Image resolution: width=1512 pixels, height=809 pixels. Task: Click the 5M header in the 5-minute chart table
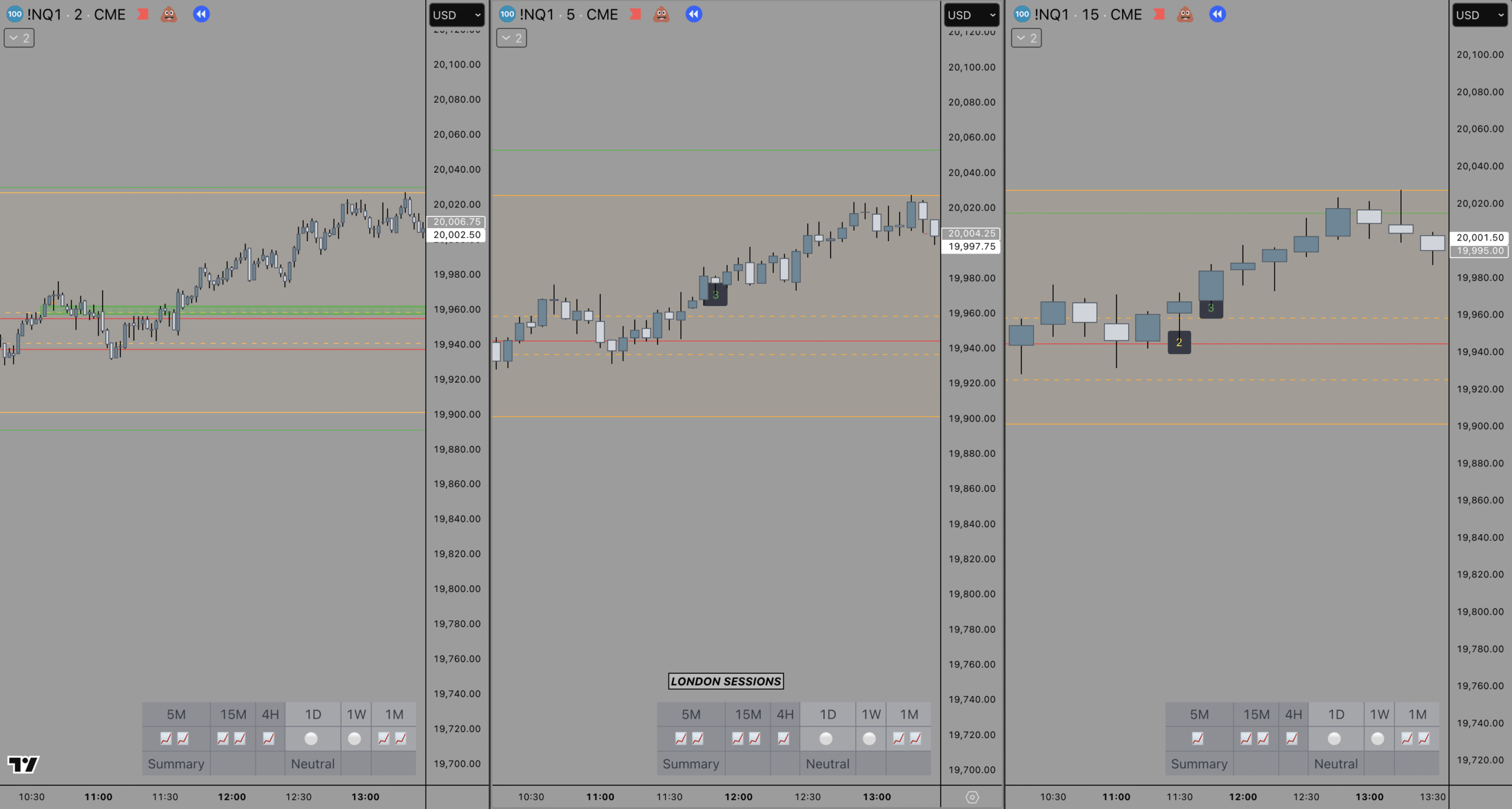click(691, 714)
